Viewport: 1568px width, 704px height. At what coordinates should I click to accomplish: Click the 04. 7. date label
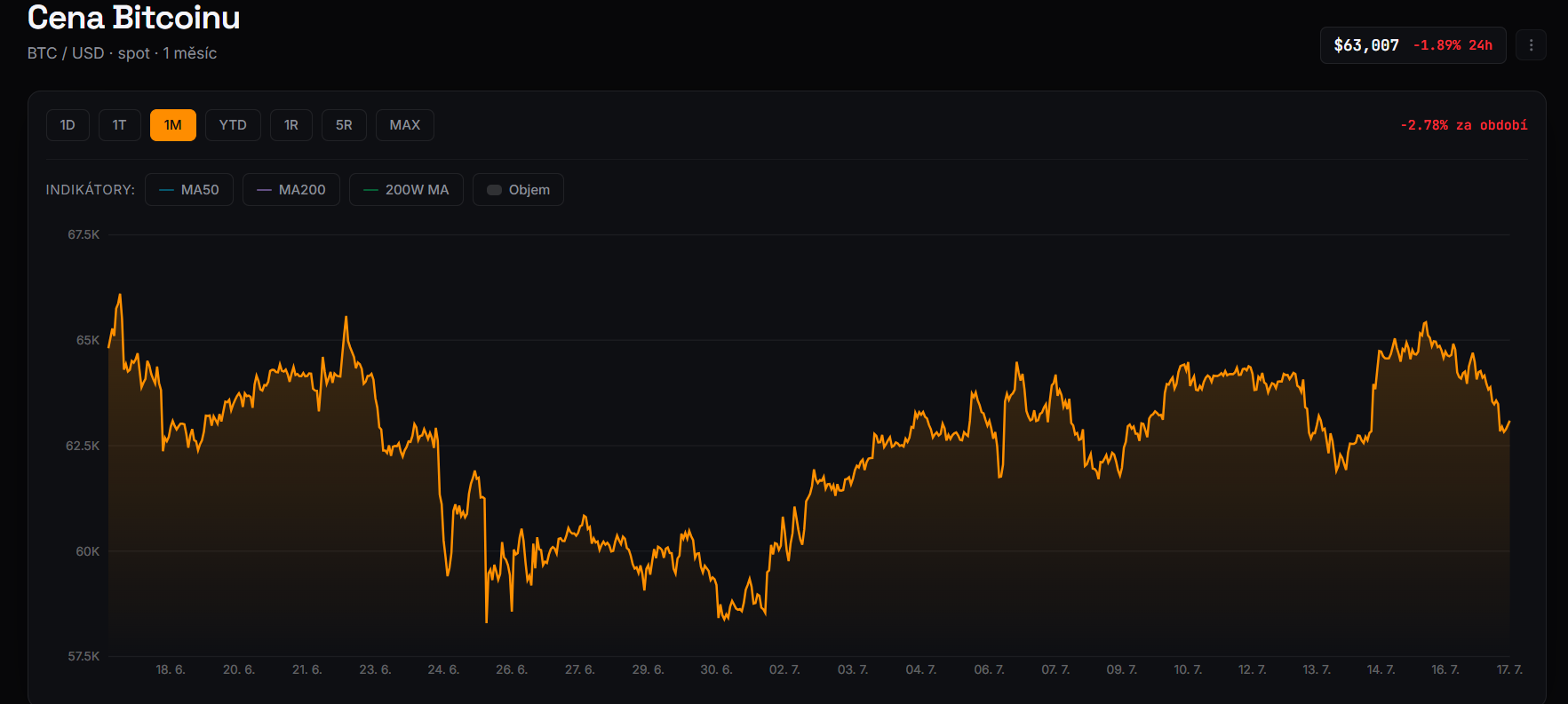pos(921,669)
